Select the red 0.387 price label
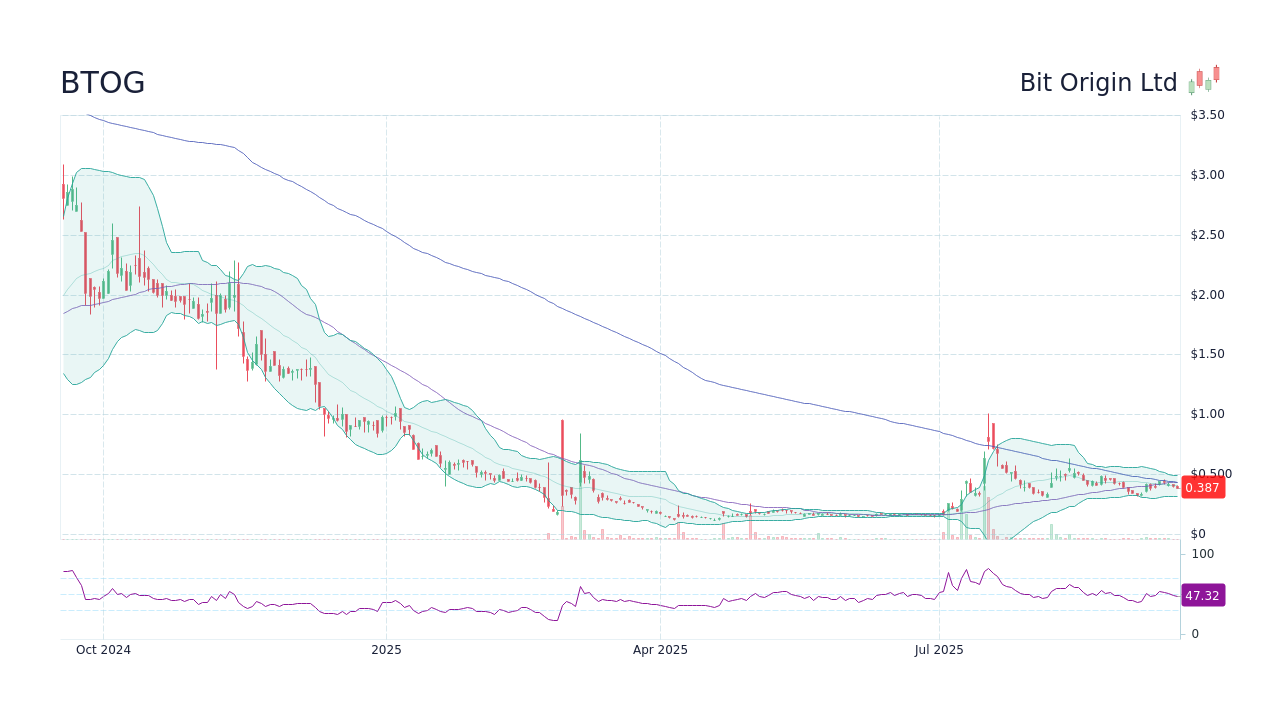The image size is (1280, 720). coord(1203,488)
